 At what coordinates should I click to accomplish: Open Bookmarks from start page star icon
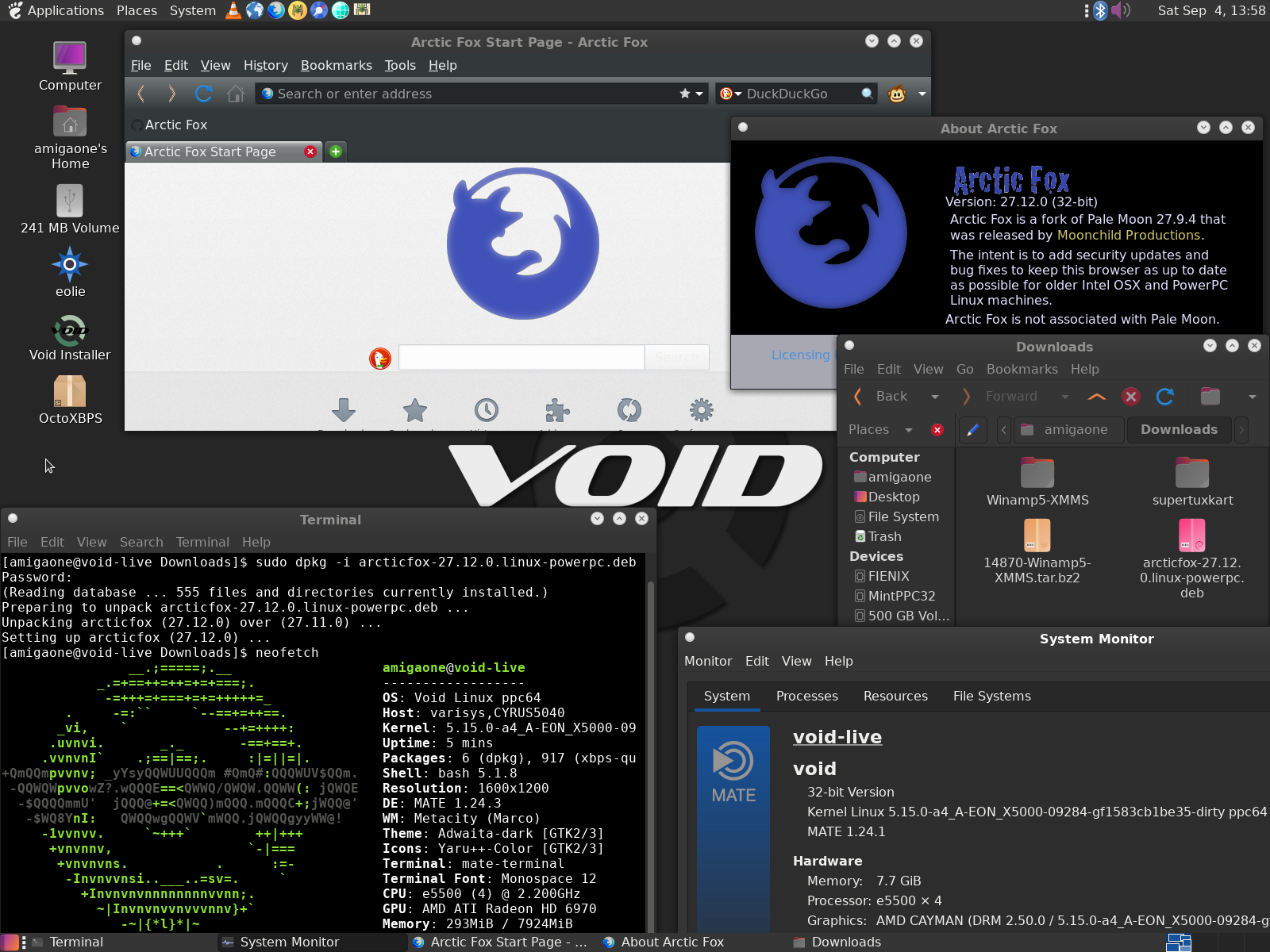pyautogui.click(x=414, y=410)
